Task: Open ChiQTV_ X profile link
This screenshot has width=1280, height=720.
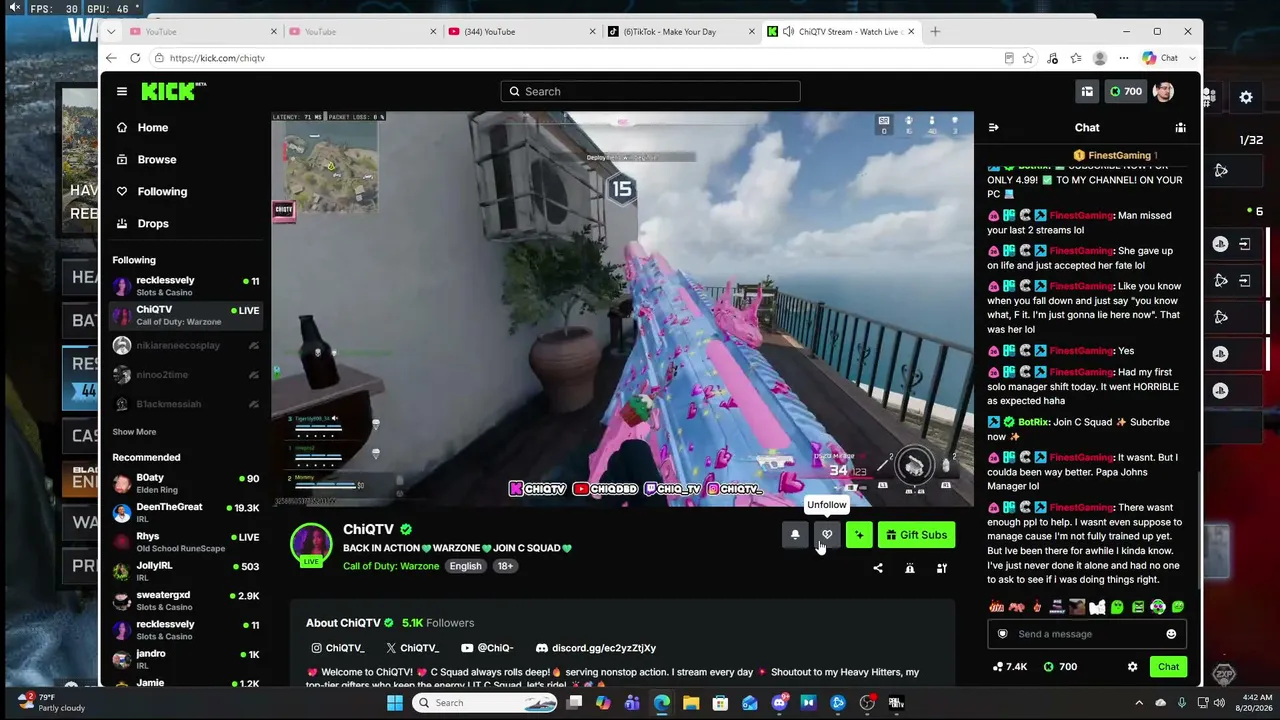Action: pos(412,648)
